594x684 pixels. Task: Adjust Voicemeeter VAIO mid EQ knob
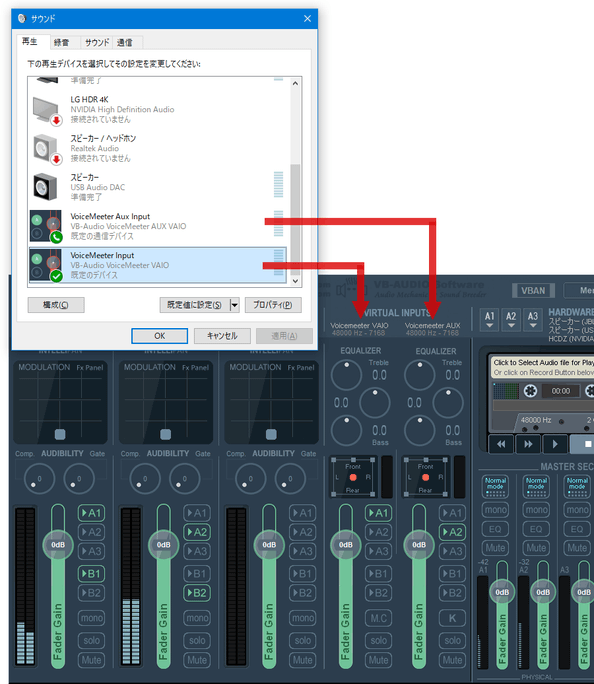[375, 403]
